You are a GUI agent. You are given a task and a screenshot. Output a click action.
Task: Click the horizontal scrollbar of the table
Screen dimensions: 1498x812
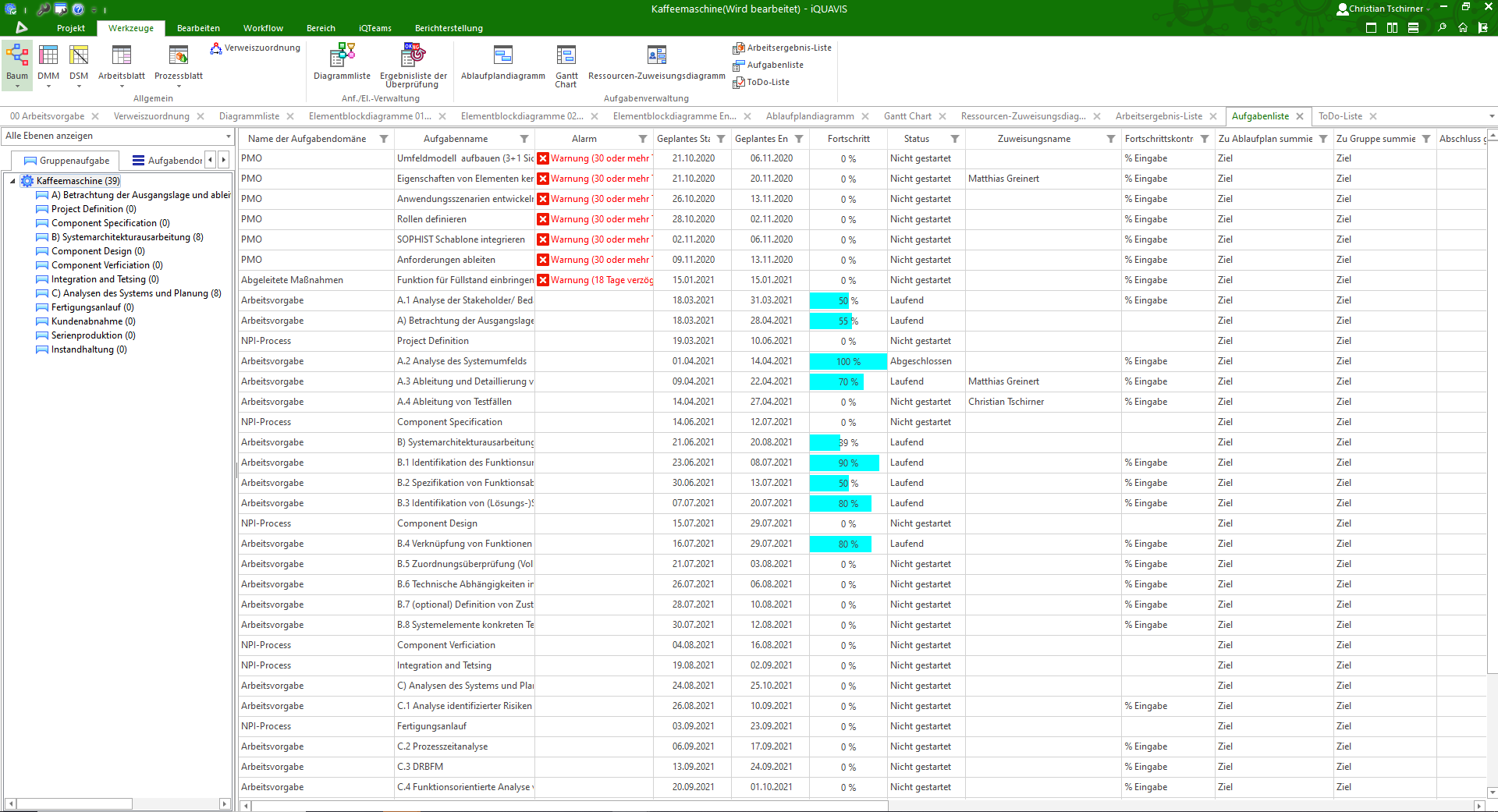(570, 806)
